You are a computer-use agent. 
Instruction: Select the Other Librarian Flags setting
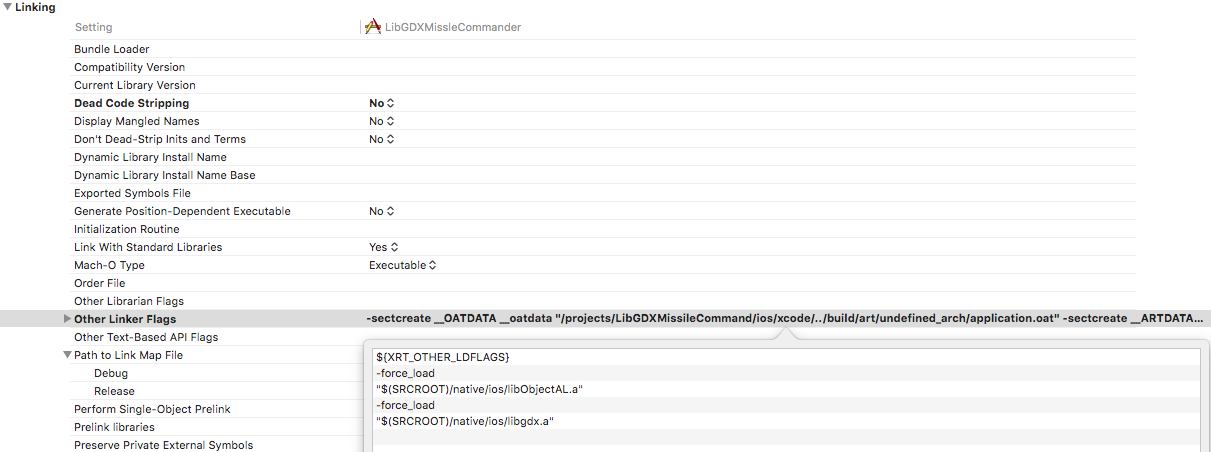tap(129, 301)
